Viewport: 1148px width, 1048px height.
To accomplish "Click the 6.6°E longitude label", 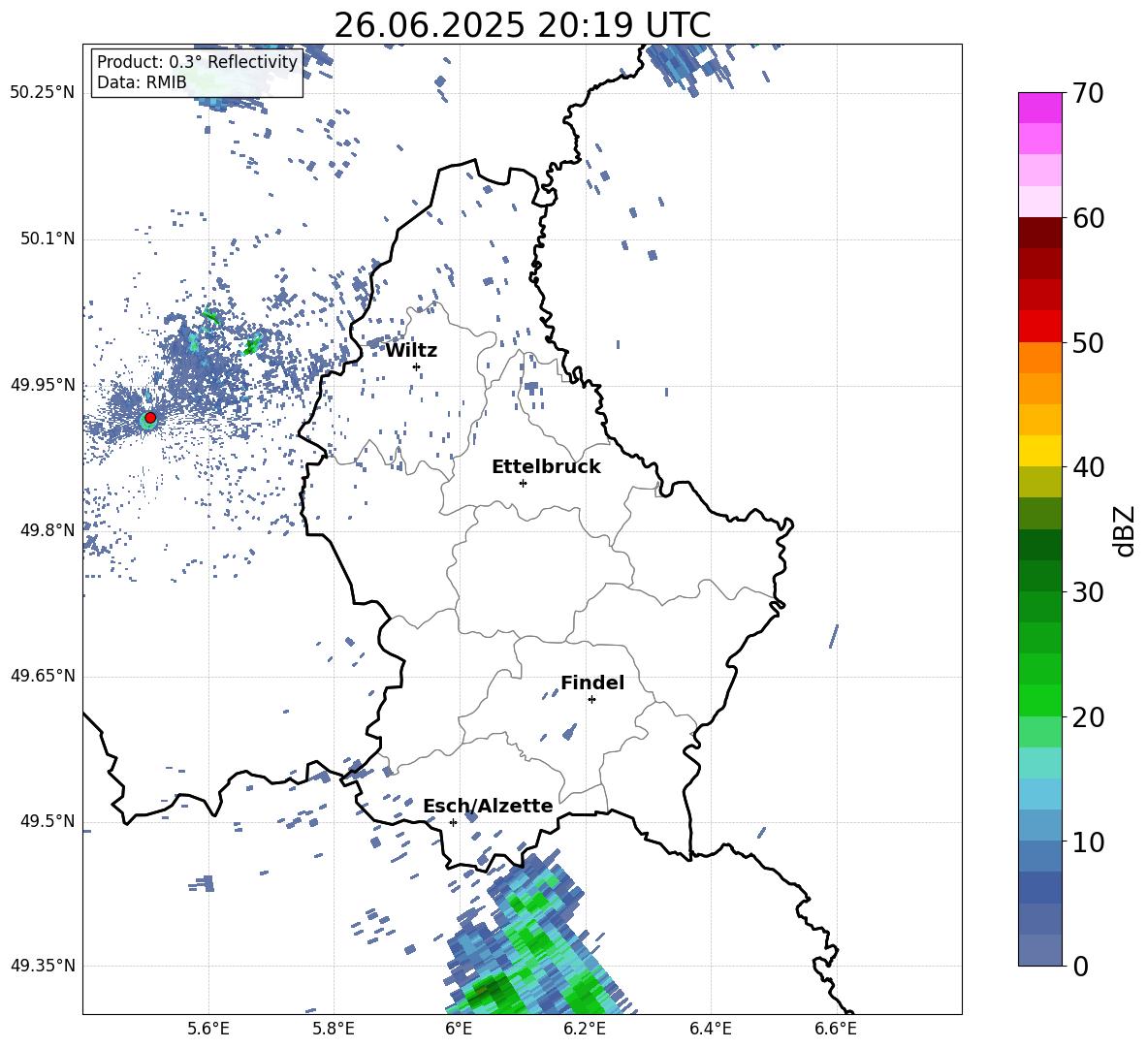I will pos(836,1029).
